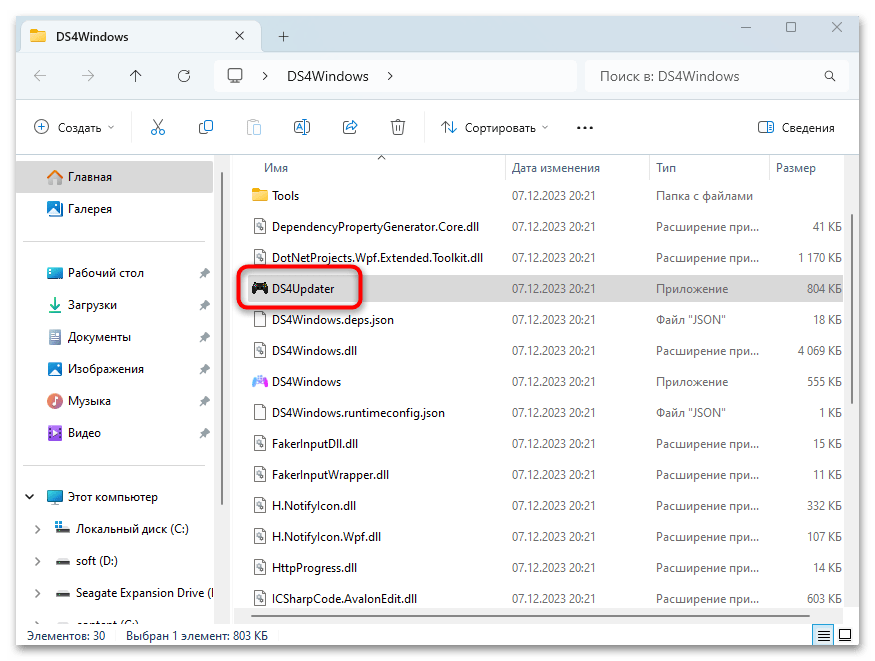Refresh the folder view
875x661 pixels.
184,76
